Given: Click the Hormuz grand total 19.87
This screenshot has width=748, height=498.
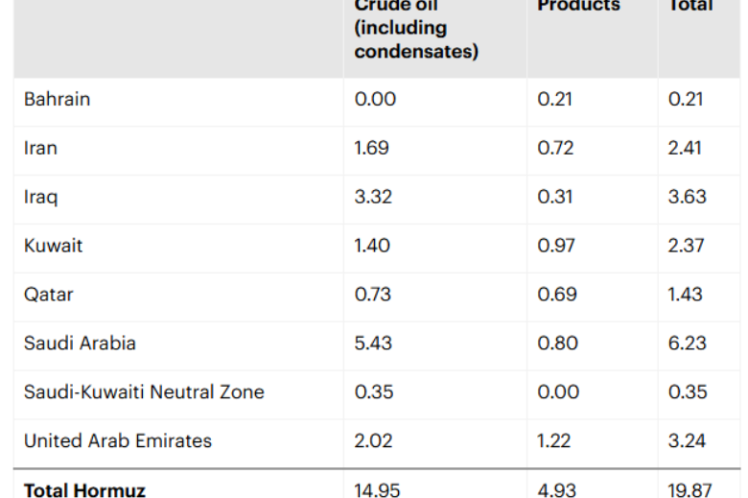Looking at the screenshot, I should [691, 490].
